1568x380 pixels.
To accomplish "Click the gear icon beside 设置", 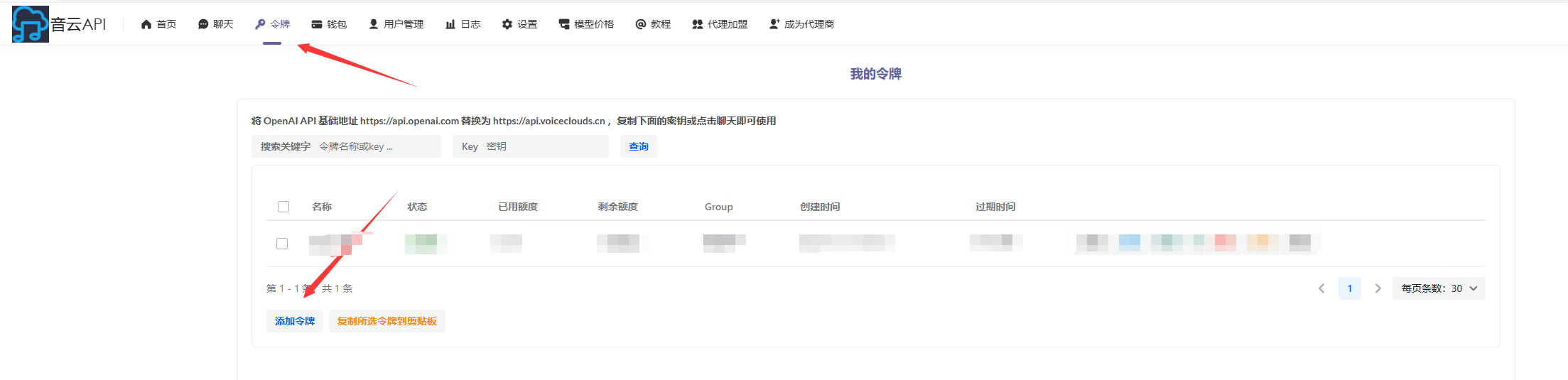I will pos(507,24).
